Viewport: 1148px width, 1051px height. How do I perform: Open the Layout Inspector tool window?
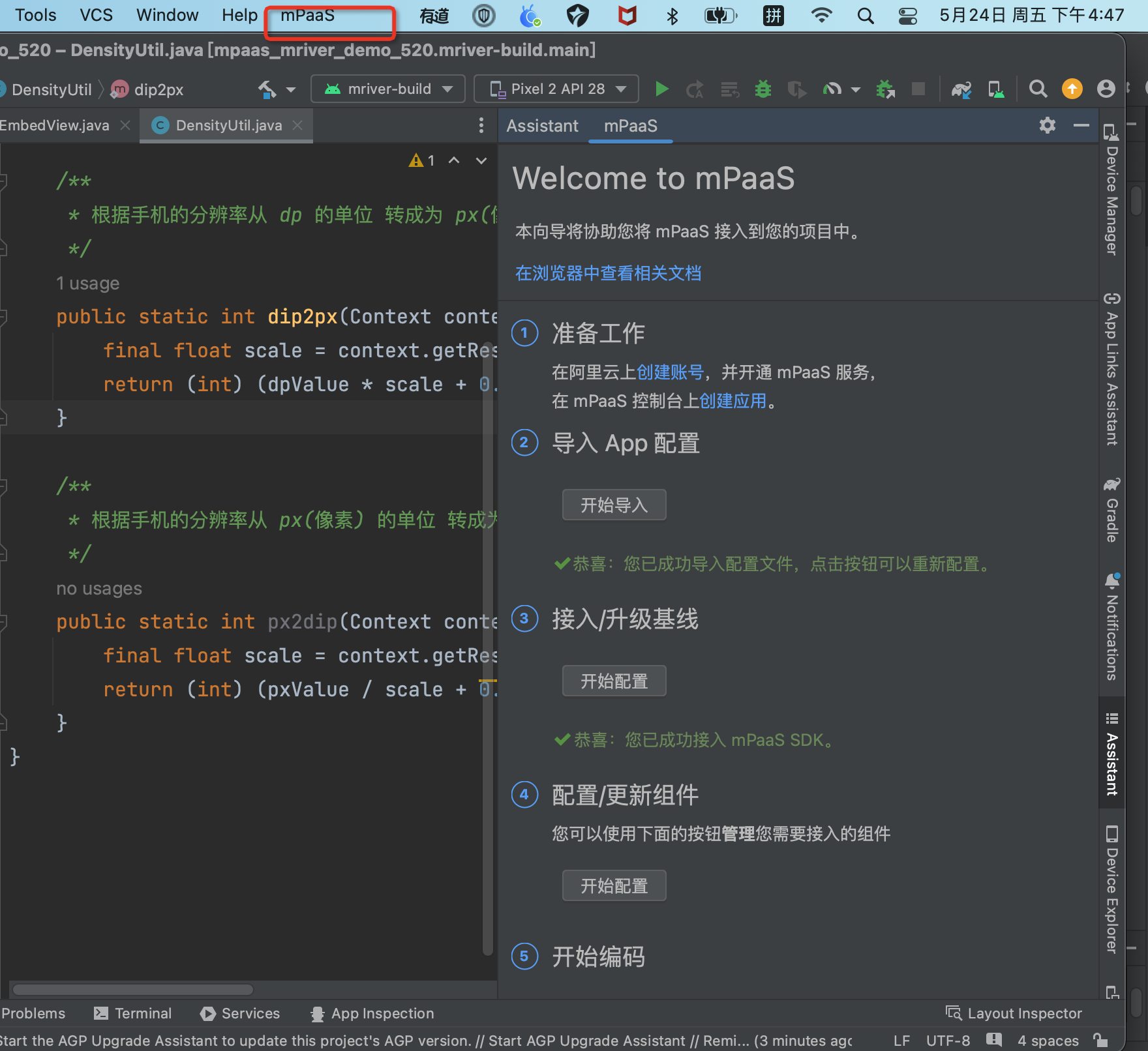coord(1014,1013)
